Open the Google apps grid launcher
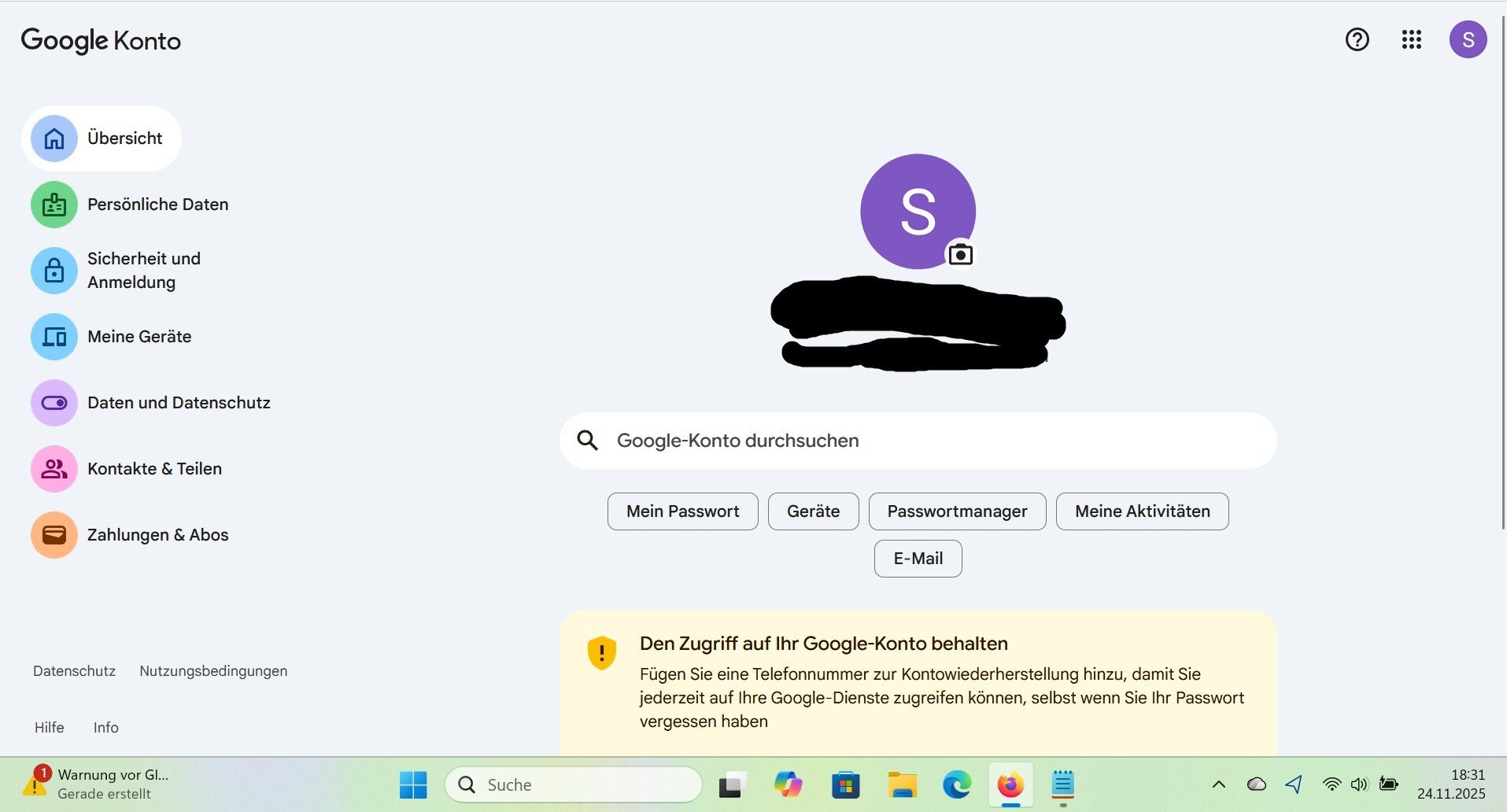The height and width of the screenshot is (812, 1507). 1411,39
